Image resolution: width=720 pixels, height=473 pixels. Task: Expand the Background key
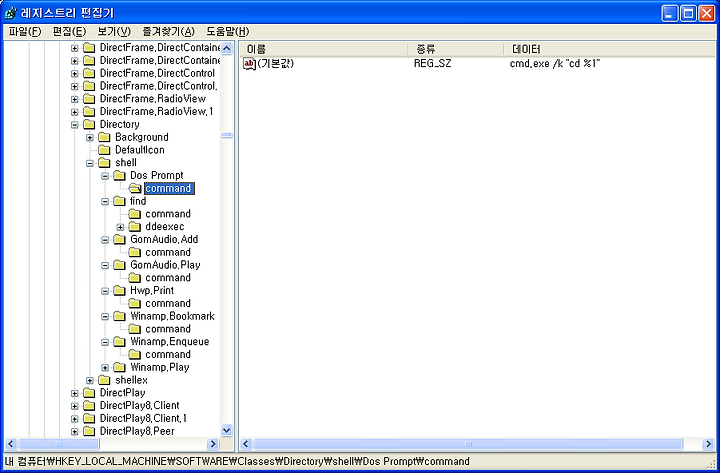click(90, 137)
